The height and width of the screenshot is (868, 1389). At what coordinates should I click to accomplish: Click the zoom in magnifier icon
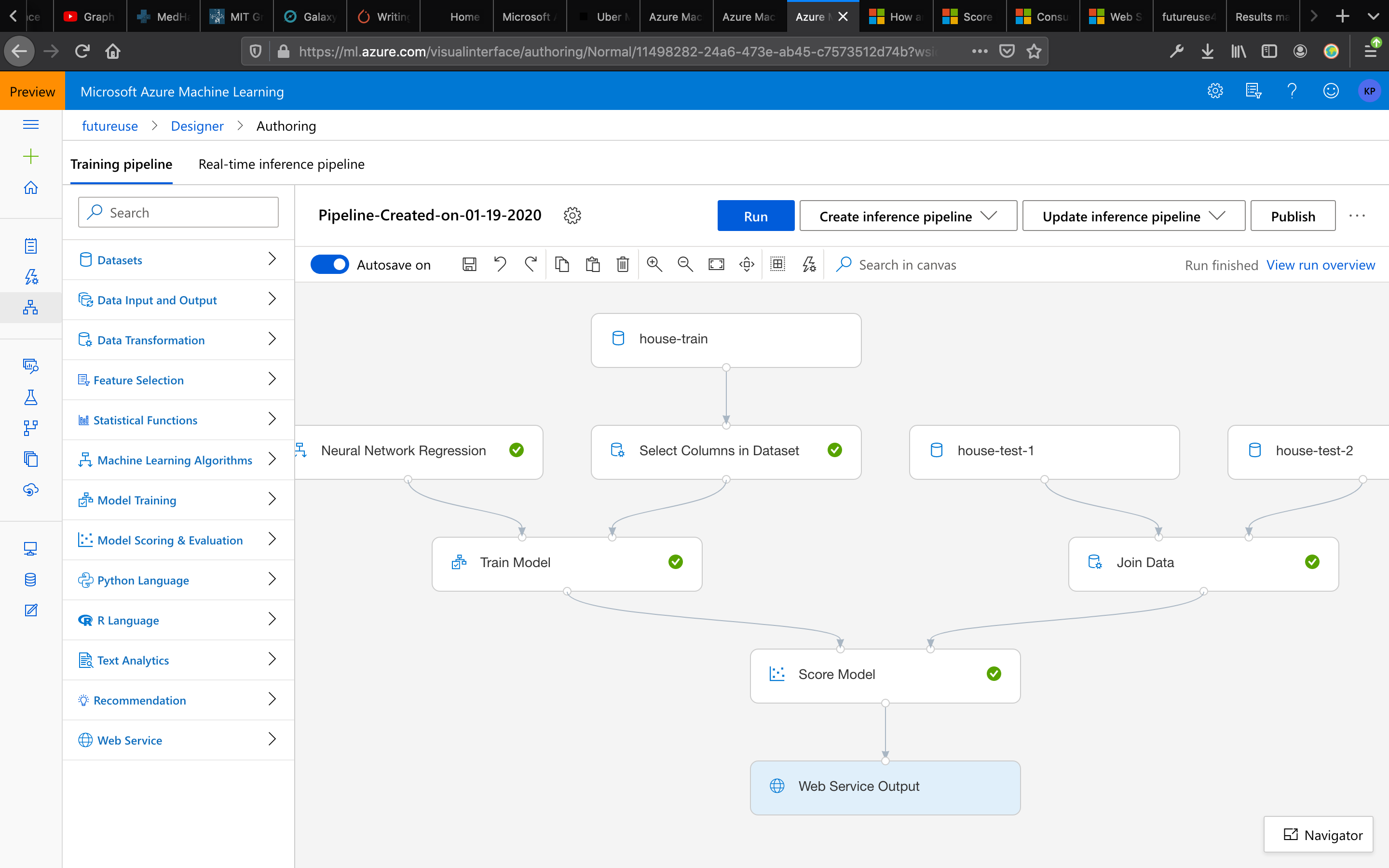(x=654, y=265)
